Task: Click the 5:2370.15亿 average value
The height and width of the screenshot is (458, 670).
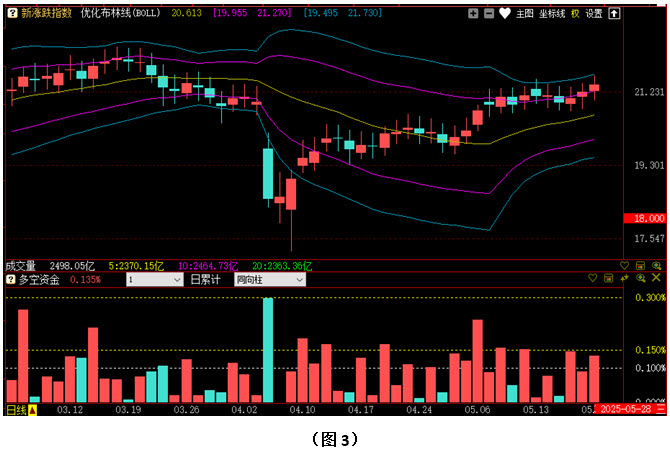Action: tap(136, 266)
